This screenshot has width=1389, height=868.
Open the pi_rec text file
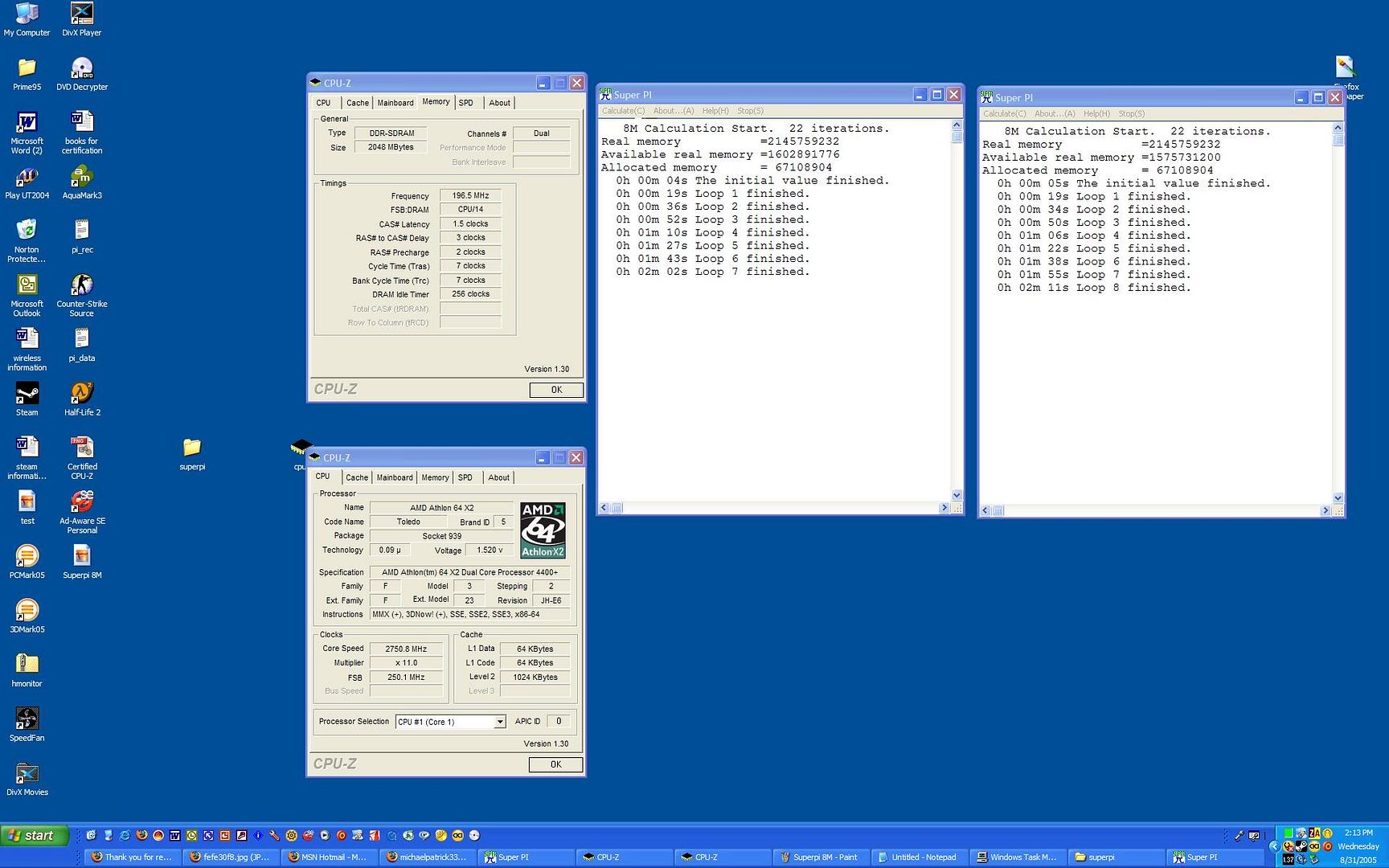tap(81, 236)
